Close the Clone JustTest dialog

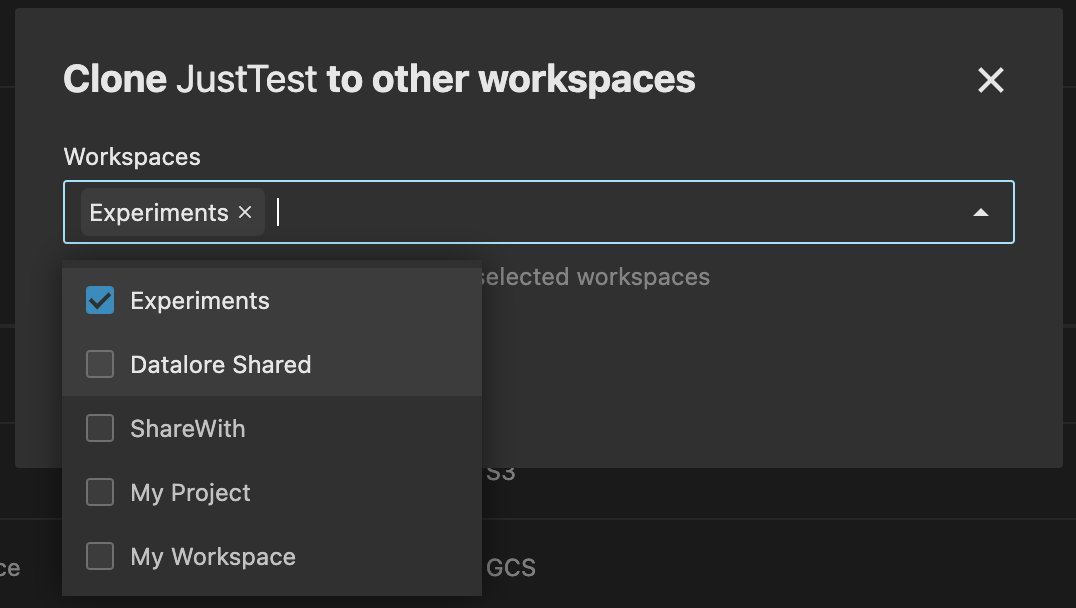[990, 80]
